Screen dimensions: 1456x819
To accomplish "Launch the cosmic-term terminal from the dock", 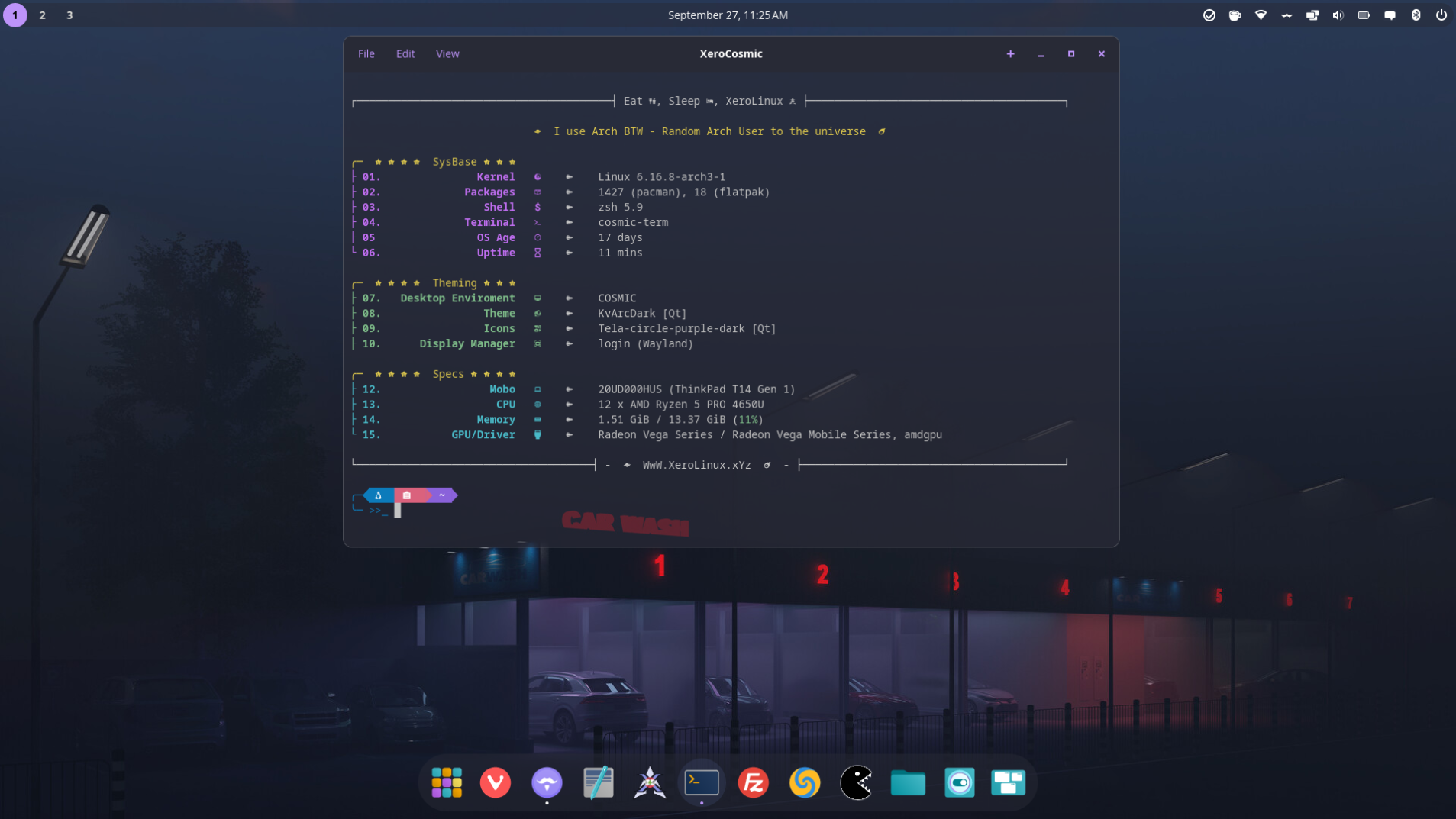I will click(700, 782).
